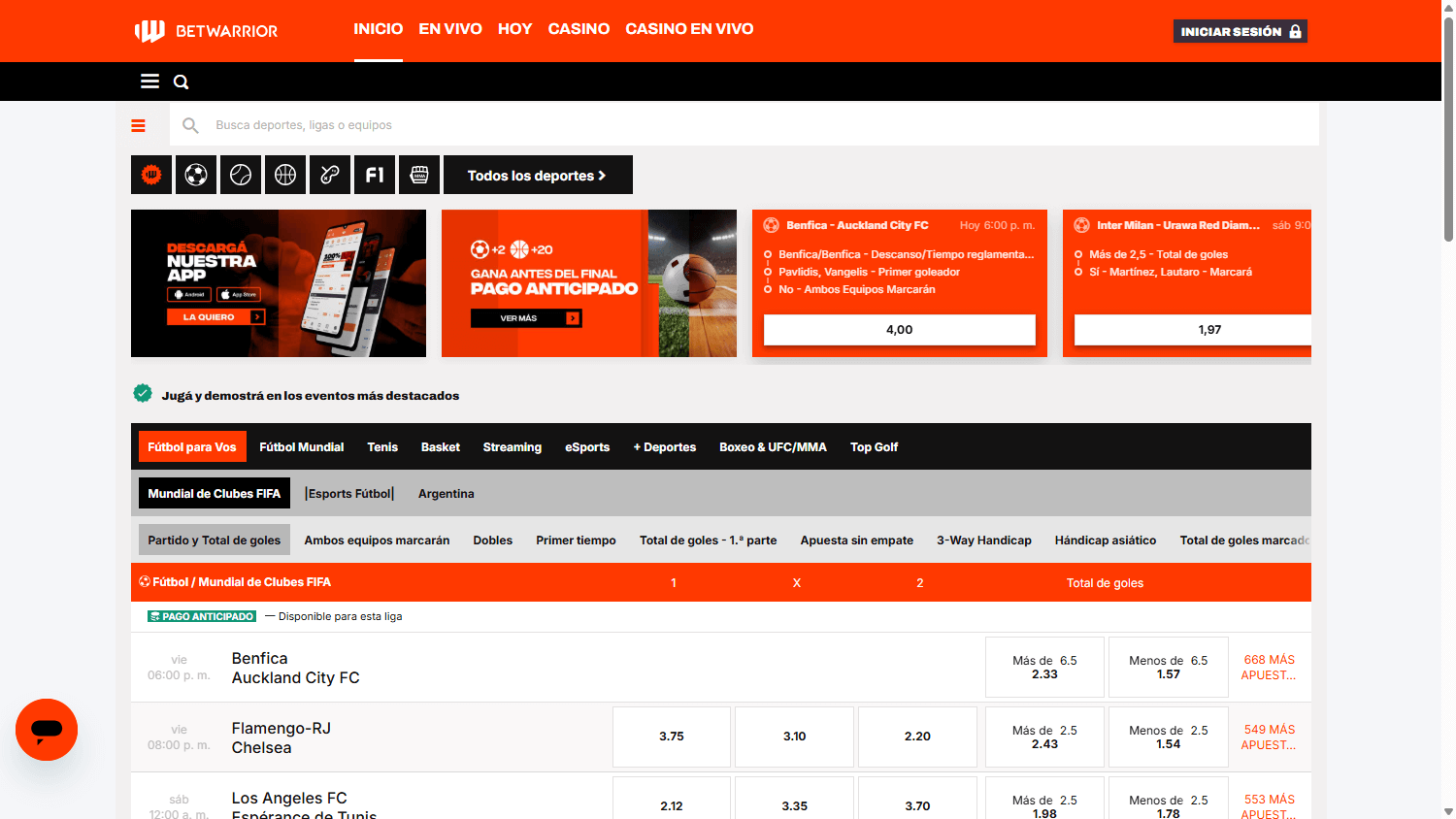Select the UFC/MMA glove icon
Image resolution: width=1456 pixels, height=819 pixels.
[419, 175]
